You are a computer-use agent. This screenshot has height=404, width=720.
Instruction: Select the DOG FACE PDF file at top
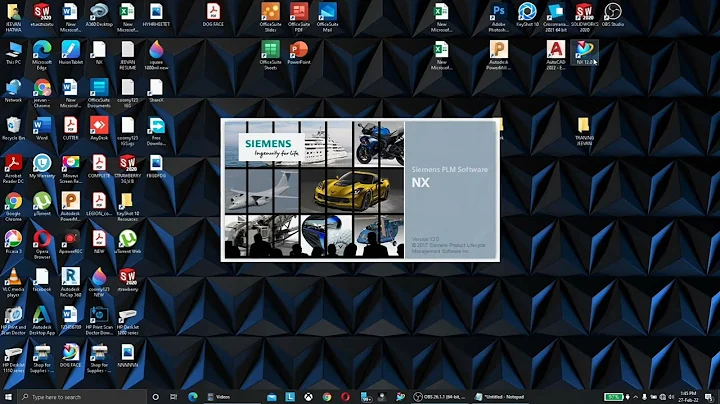[x=213, y=15]
